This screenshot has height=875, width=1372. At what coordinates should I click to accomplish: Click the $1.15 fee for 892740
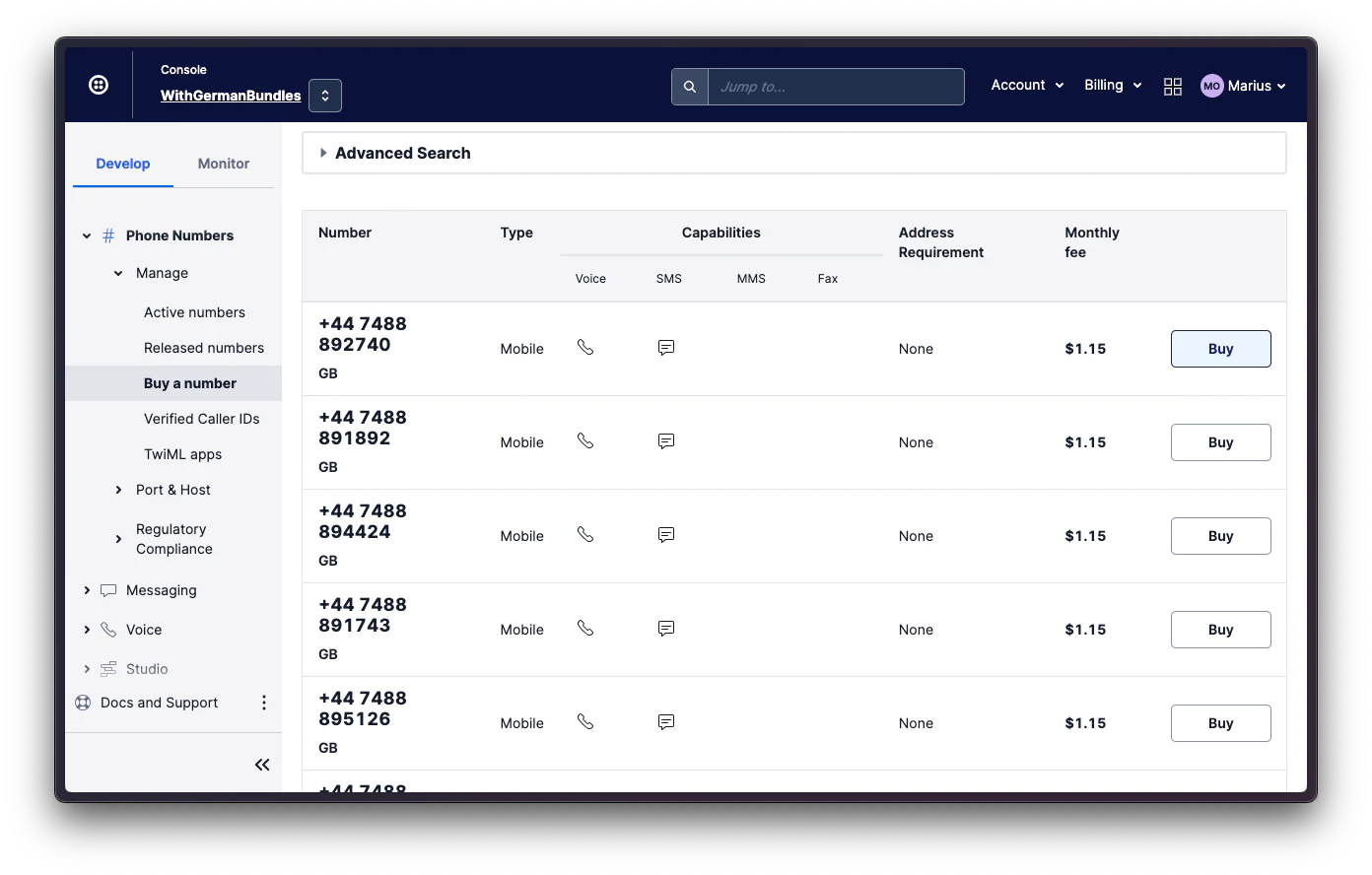1085,349
